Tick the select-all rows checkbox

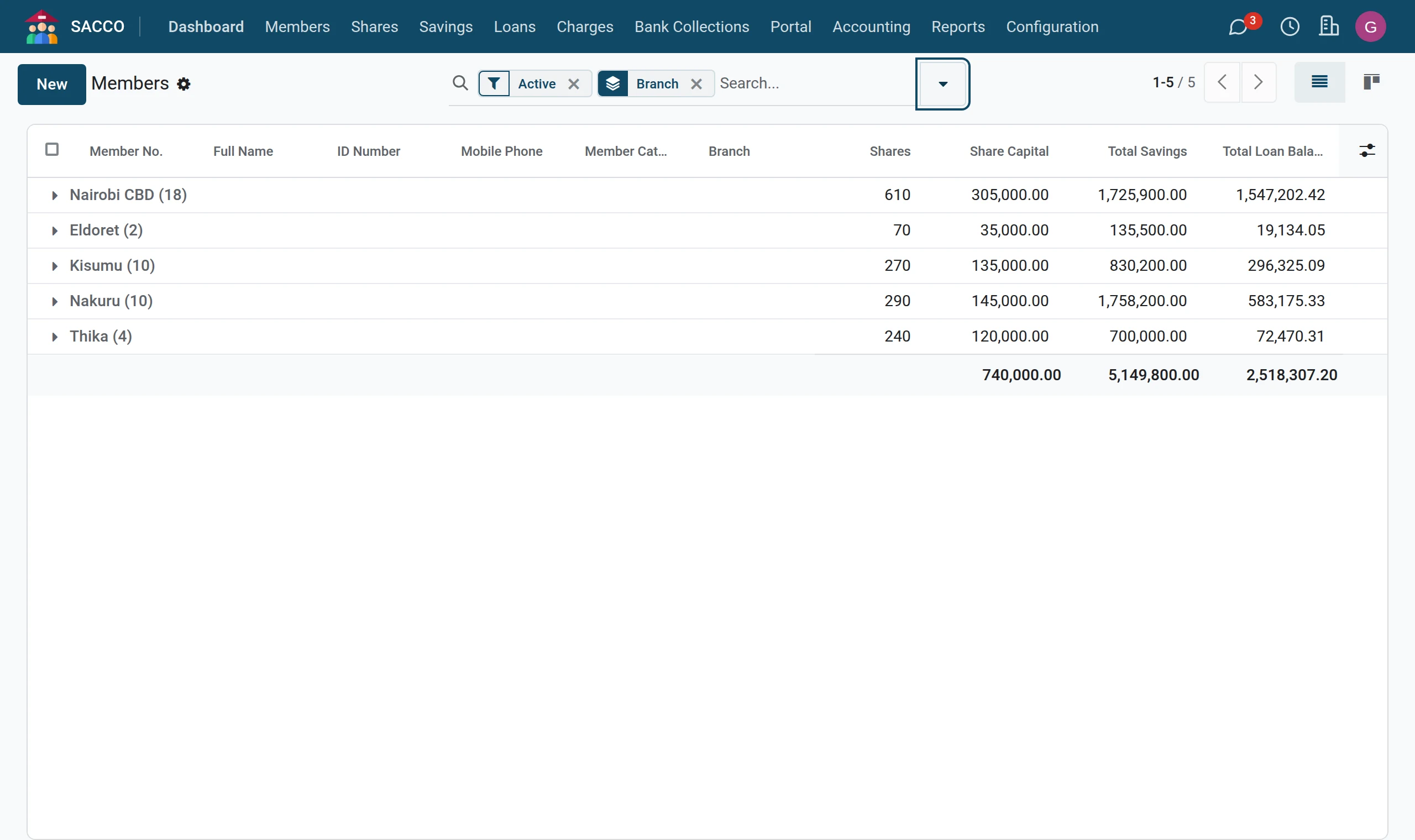pyautogui.click(x=51, y=149)
